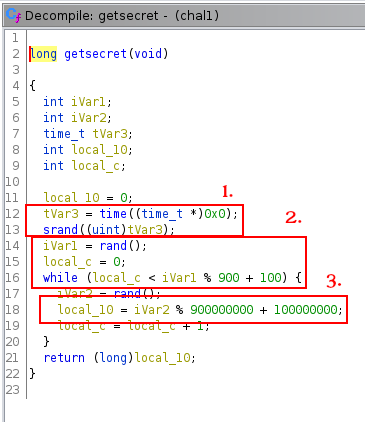This screenshot has height=422, width=391.
Task: Click line number 18 in the gutter
Action: pos(12,310)
